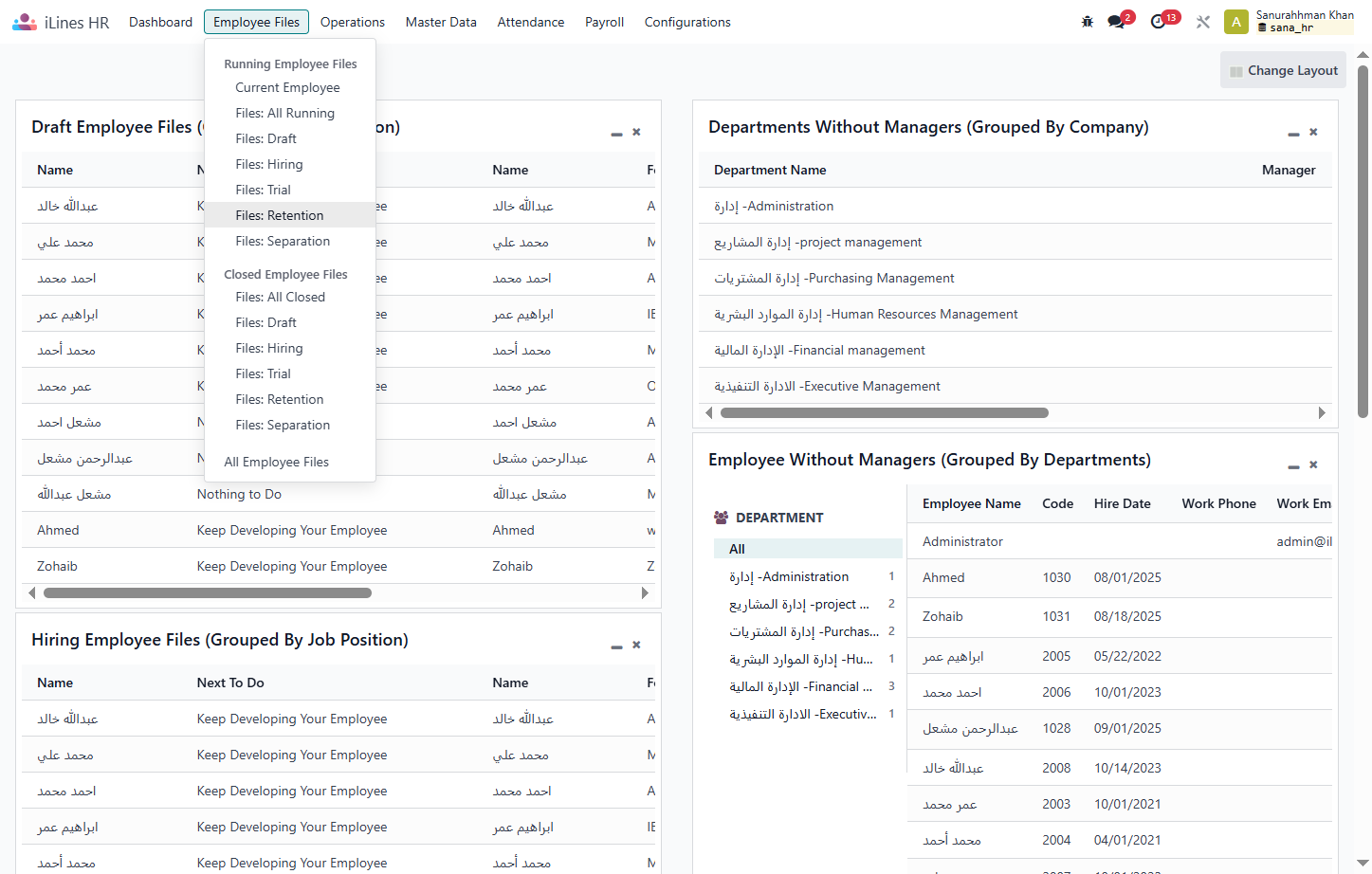Open the Configurations menu

687,22
